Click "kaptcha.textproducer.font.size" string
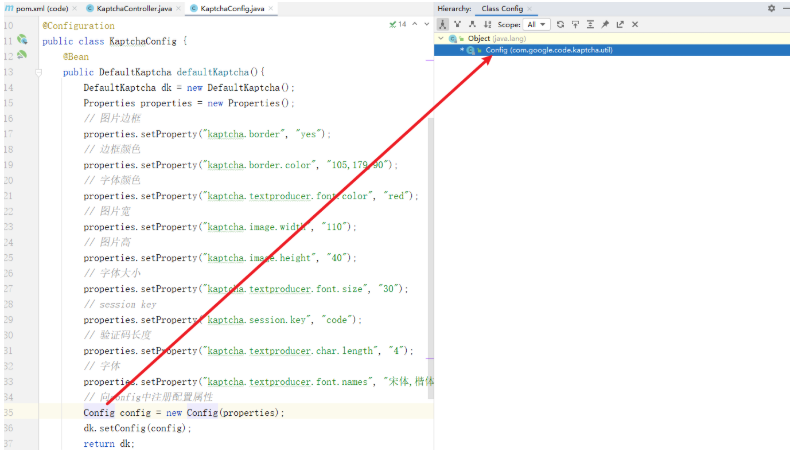 285,289
